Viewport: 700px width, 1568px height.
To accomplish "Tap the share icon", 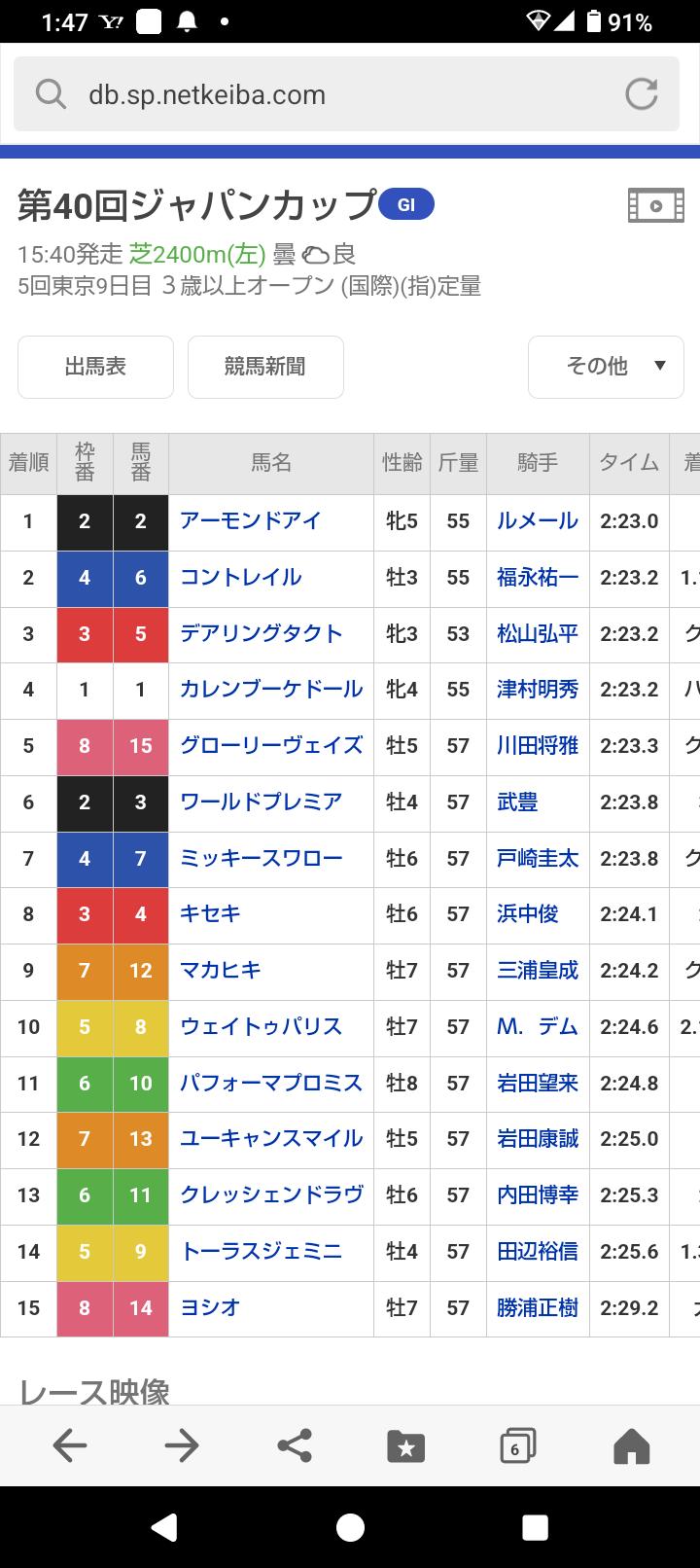I will tap(295, 1445).
